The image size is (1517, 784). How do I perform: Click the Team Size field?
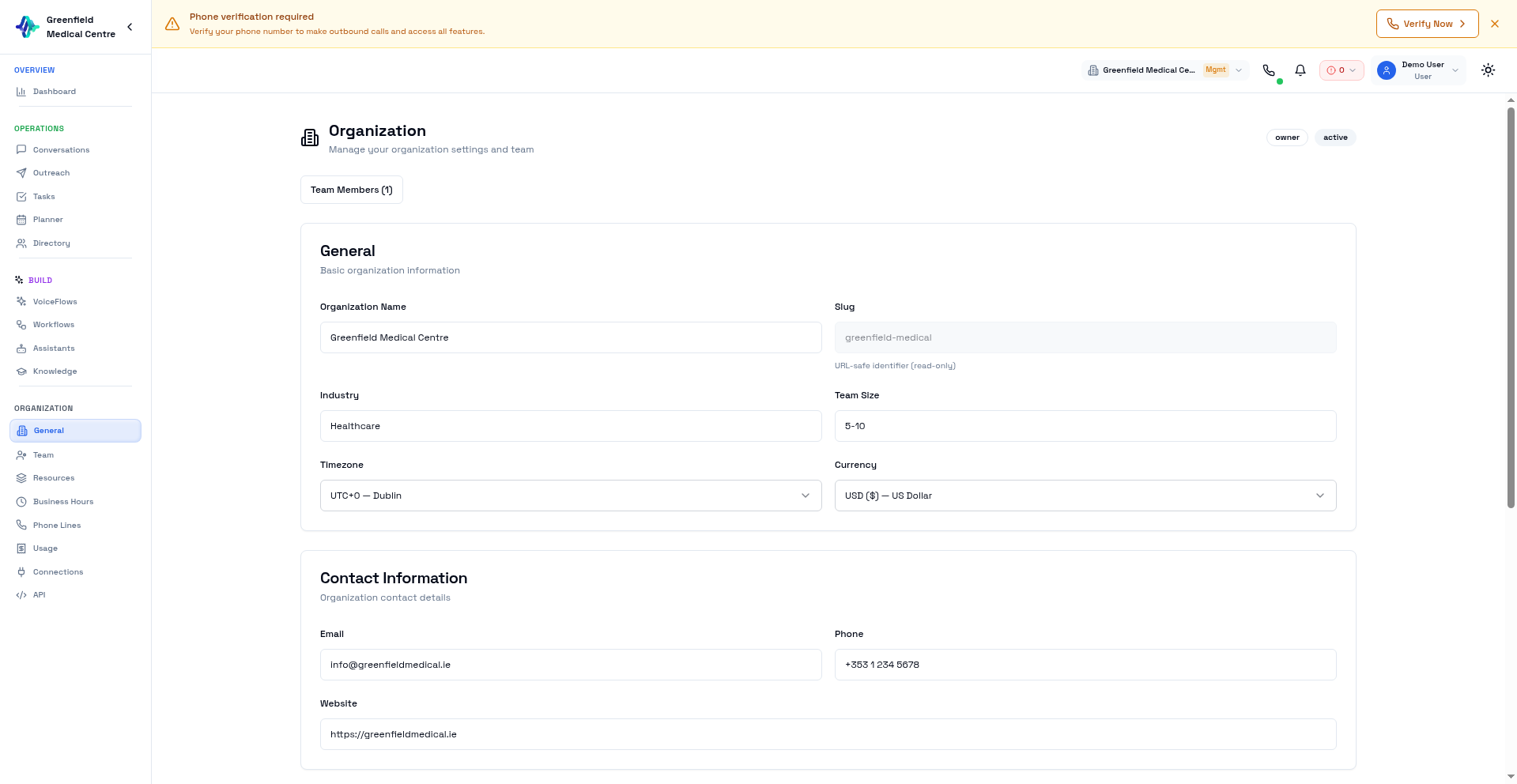pos(1085,426)
